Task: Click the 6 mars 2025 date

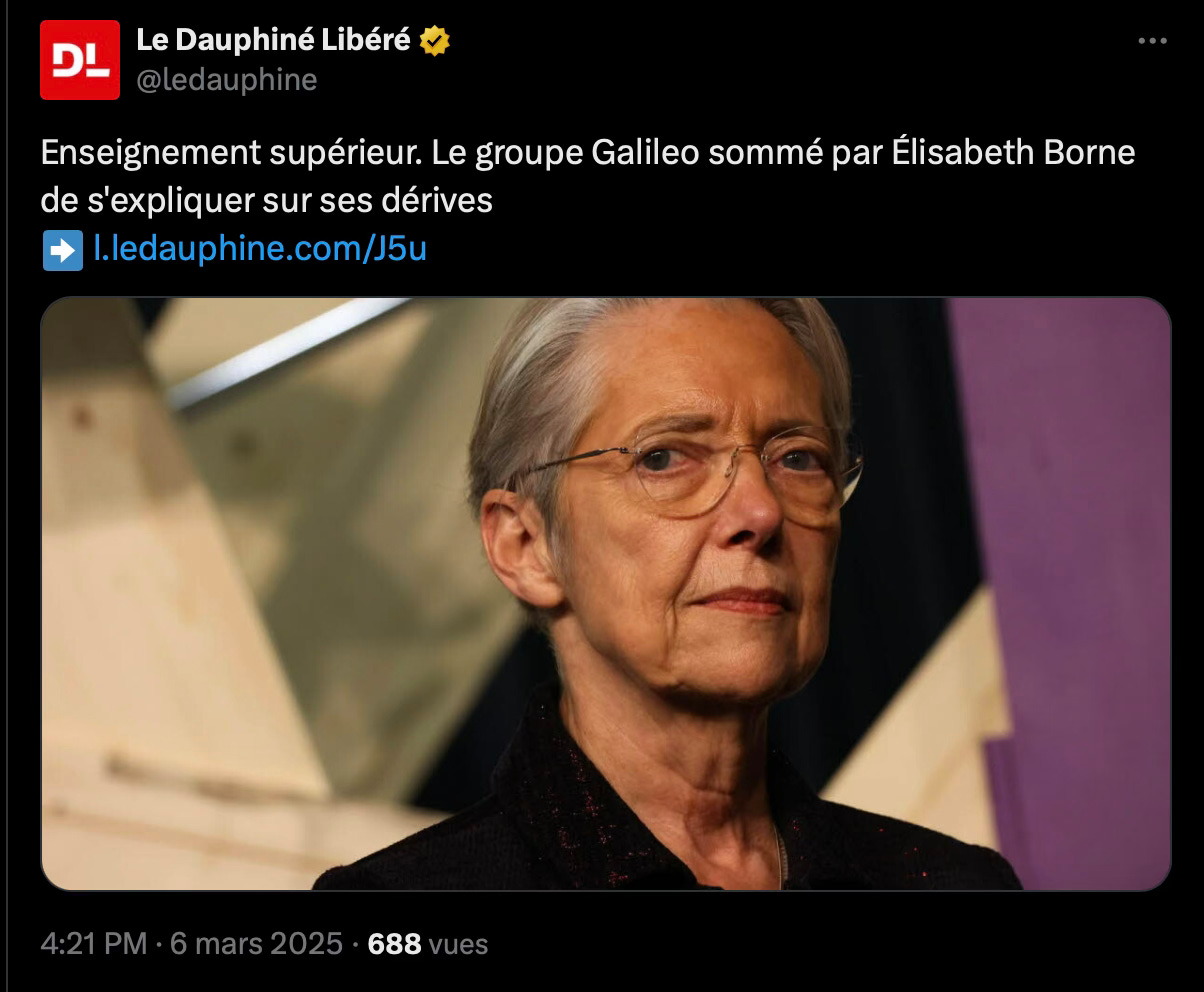Action: pyautogui.click(x=256, y=943)
